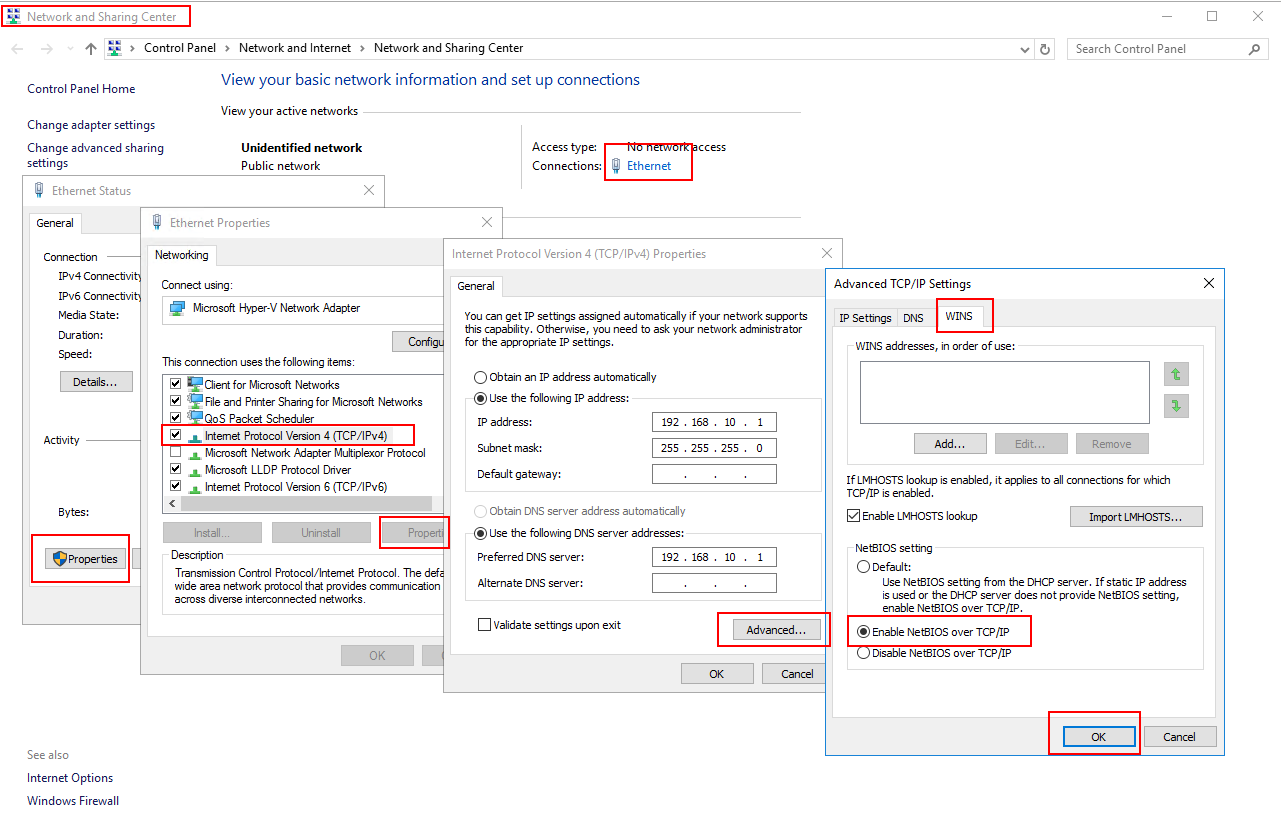The image size is (1281, 824).
Task: Select Default NetBIOS setting
Action: pyautogui.click(x=864, y=567)
